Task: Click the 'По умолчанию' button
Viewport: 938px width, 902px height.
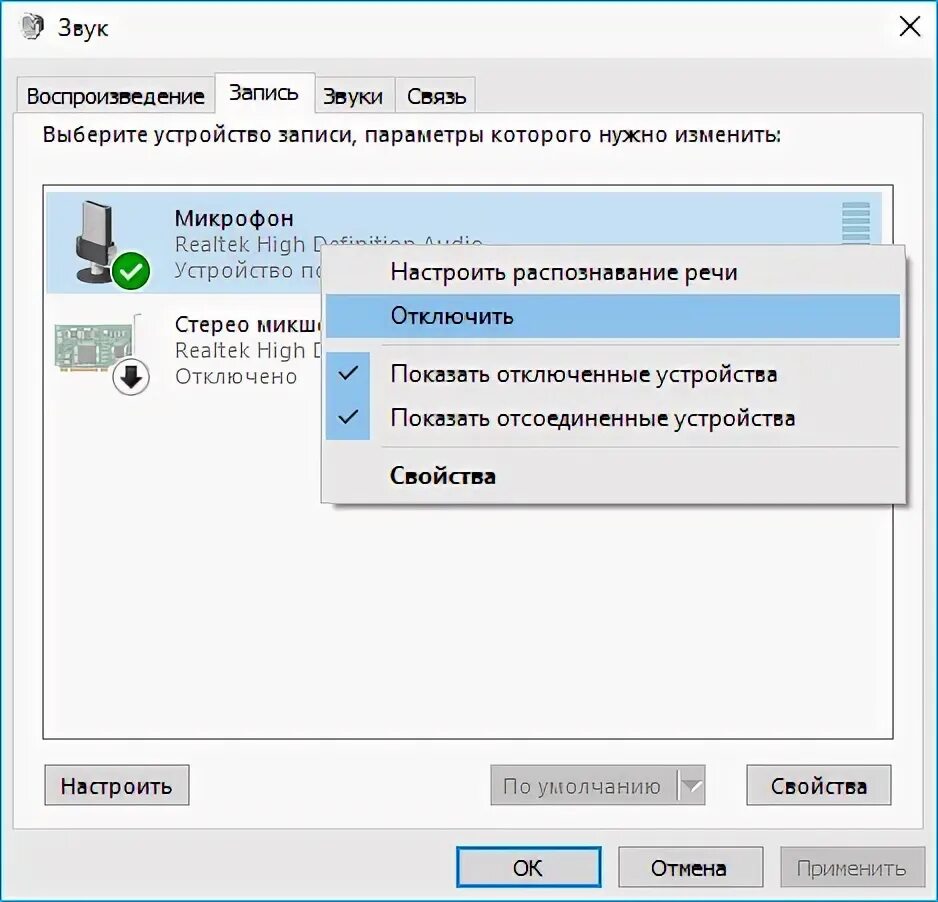Action: [x=584, y=785]
